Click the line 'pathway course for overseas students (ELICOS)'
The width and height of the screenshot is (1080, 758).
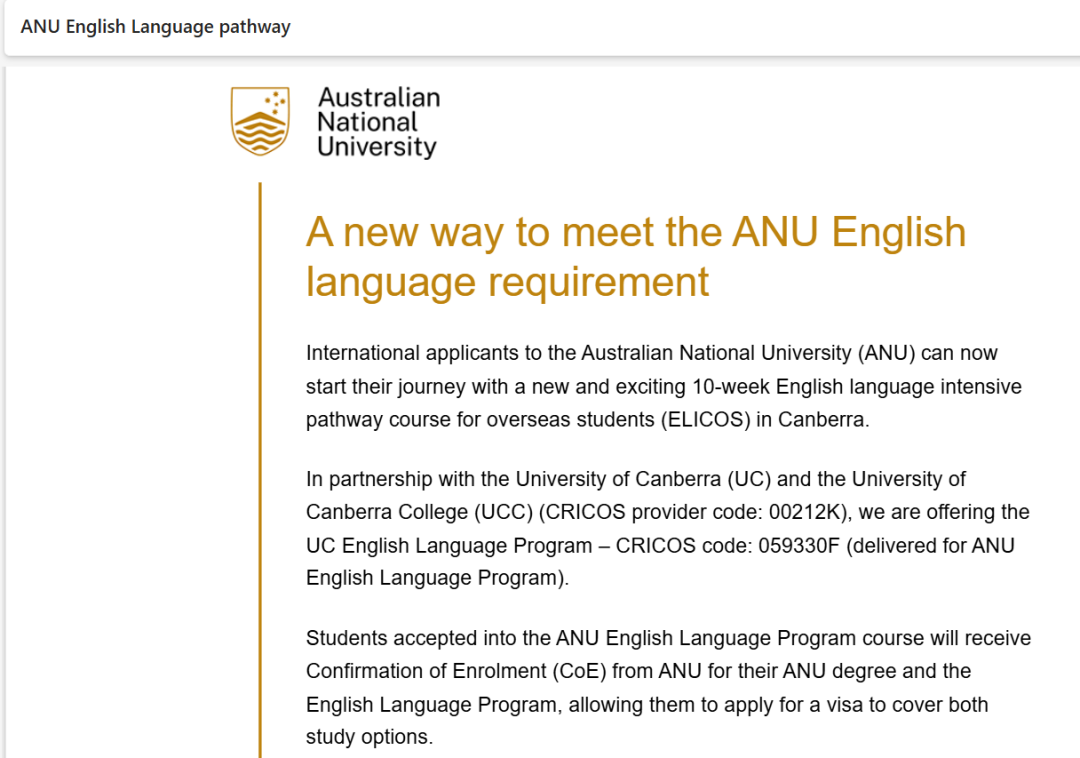click(x=588, y=419)
